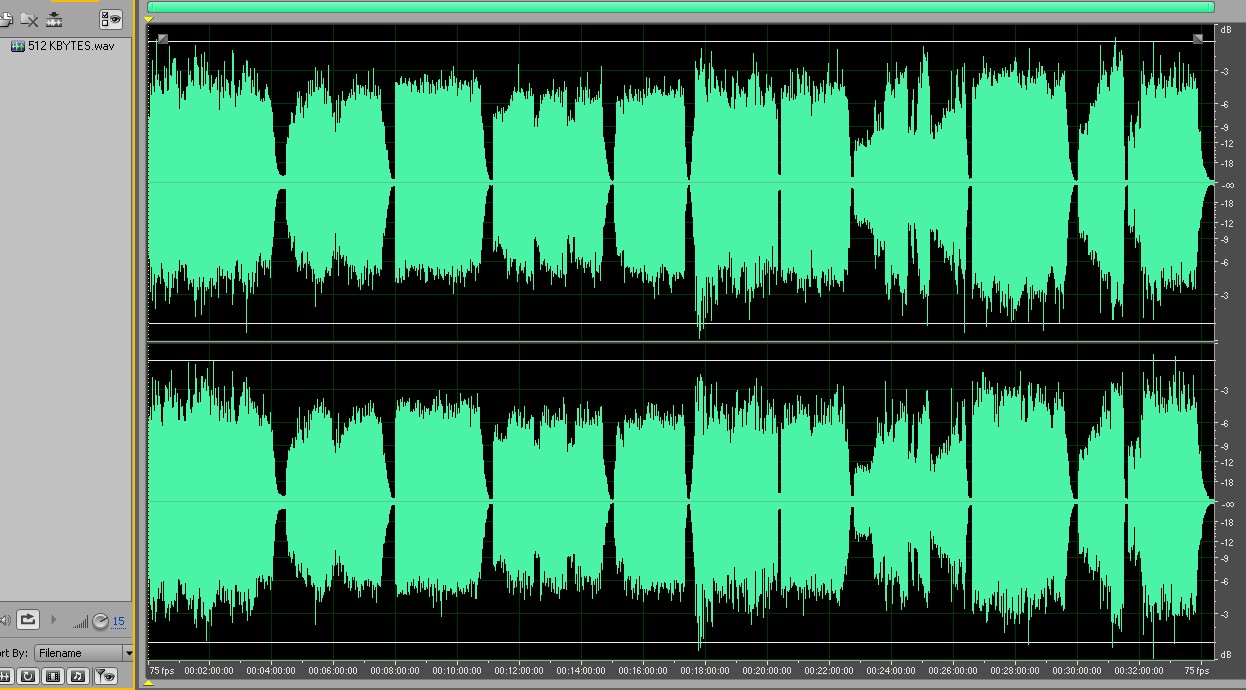The width and height of the screenshot is (1246, 690).
Task: Click the preview speaker volume icon
Action: 5,620
